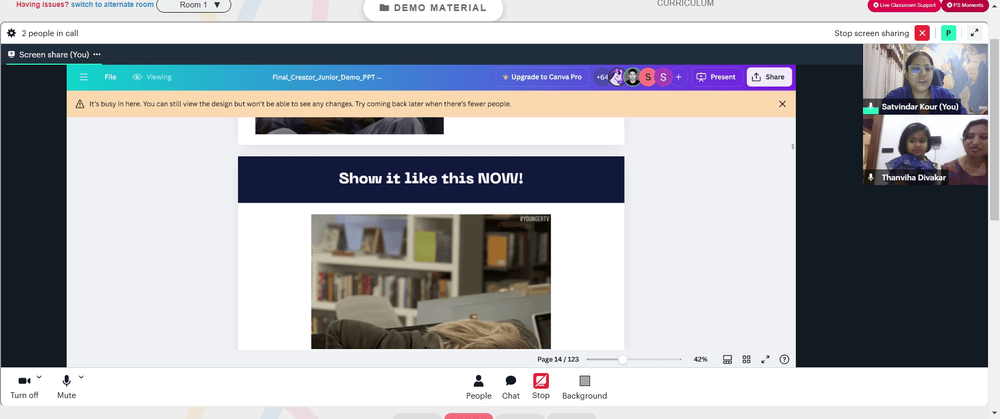Click the Viewing mode eye indicator
Screen dimensions: 1000x419
[152, 77]
